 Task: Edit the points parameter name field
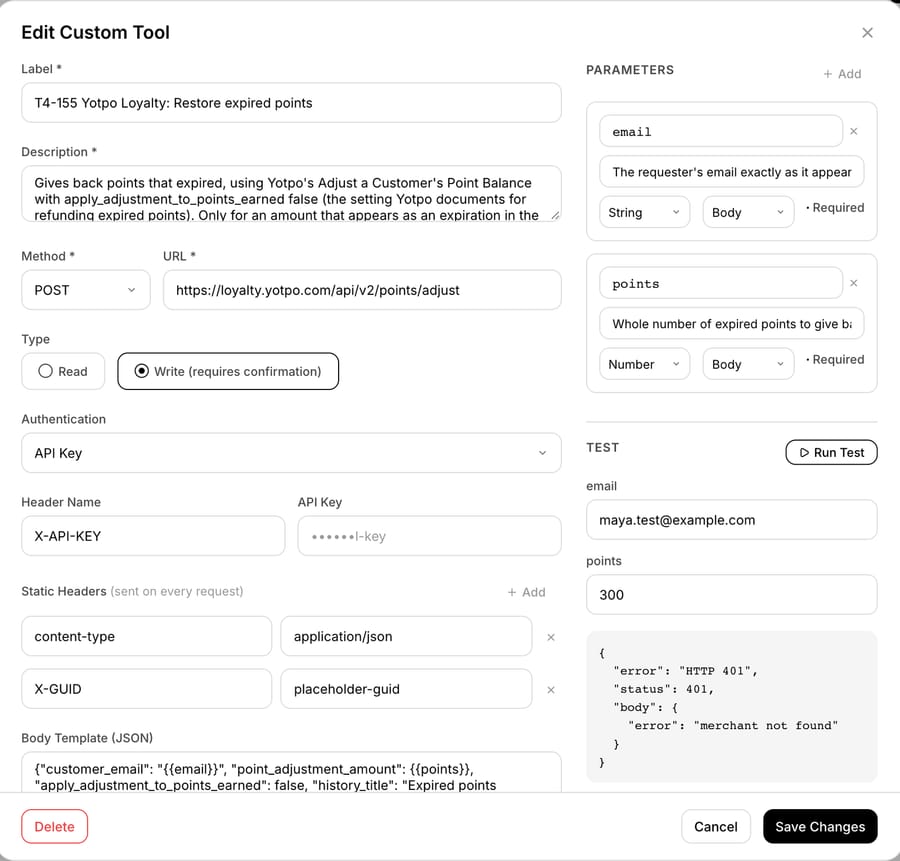[720, 283]
